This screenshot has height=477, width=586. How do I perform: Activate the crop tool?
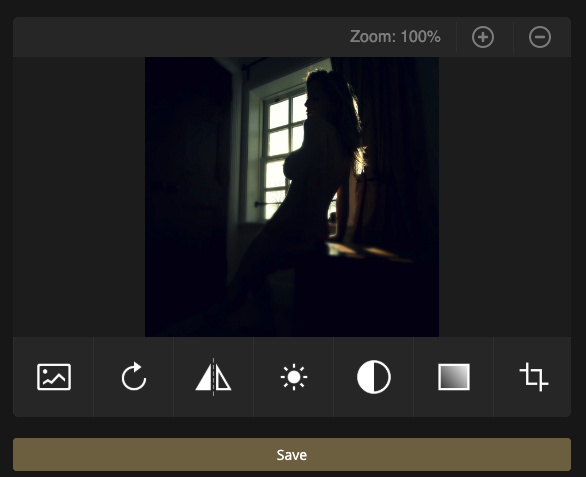tap(534, 377)
